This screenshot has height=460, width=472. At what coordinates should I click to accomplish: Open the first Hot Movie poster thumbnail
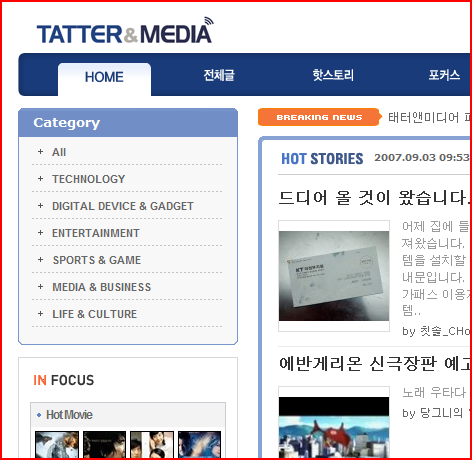pos(57,444)
